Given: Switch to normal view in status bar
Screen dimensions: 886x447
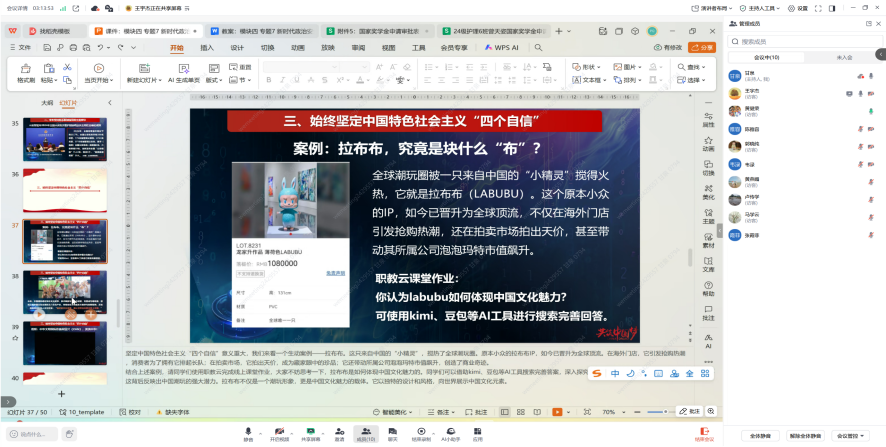Looking at the screenshot, I should point(505,412).
